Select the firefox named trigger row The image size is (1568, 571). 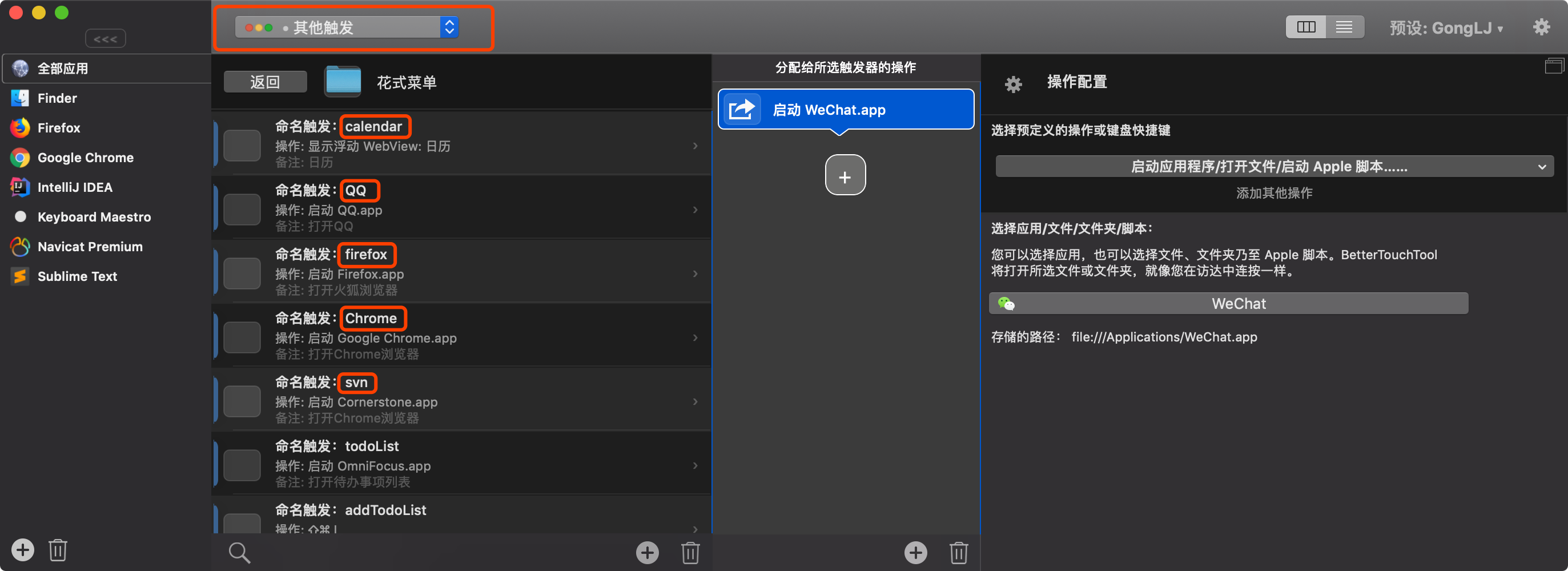click(463, 271)
